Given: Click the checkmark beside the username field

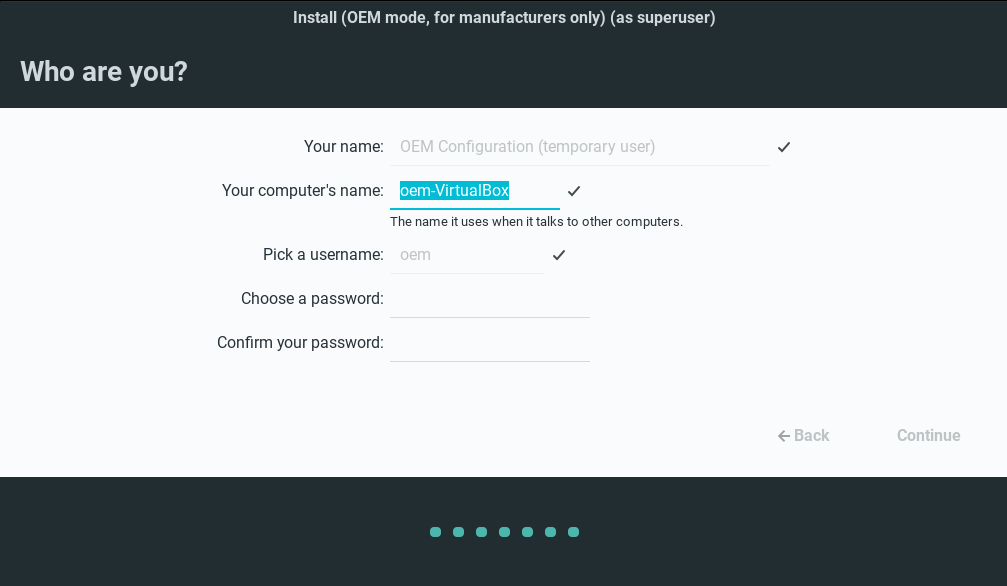Looking at the screenshot, I should [559, 255].
